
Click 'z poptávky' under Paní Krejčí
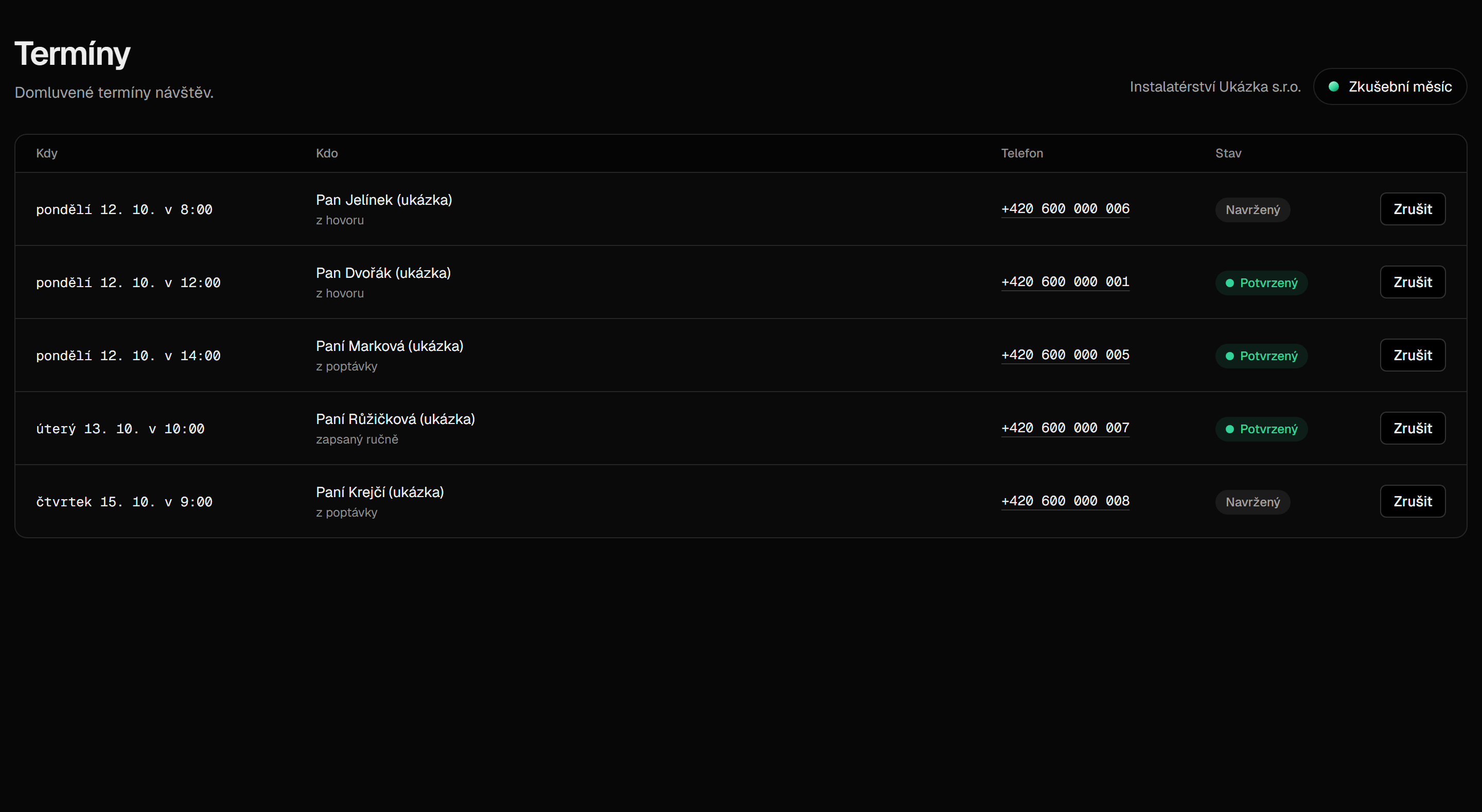coord(346,513)
